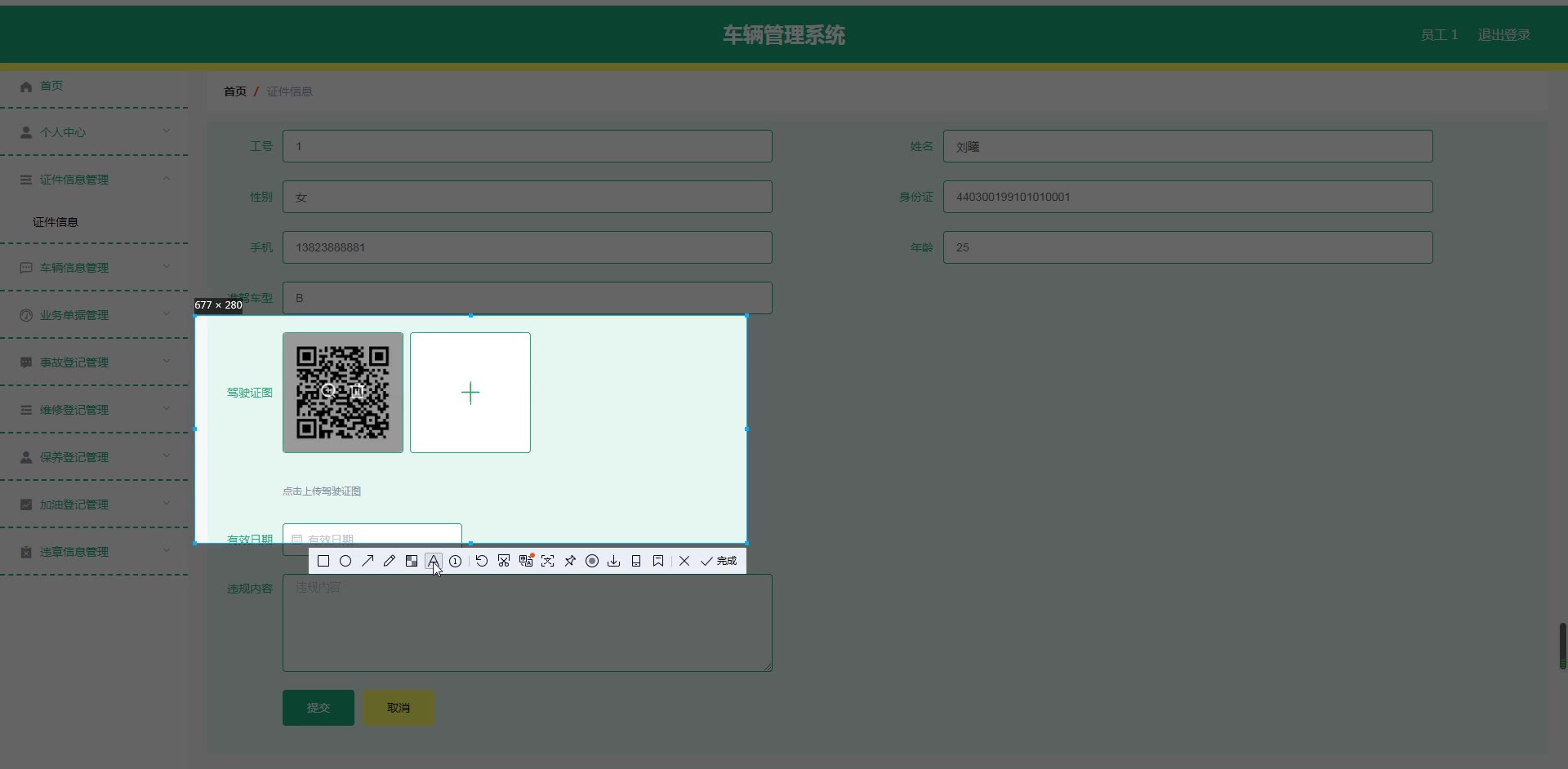Viewport: 1568px width, 769px height.
Task: Click the chart icon beside 加油登记管理
Action: click(26, 505)
